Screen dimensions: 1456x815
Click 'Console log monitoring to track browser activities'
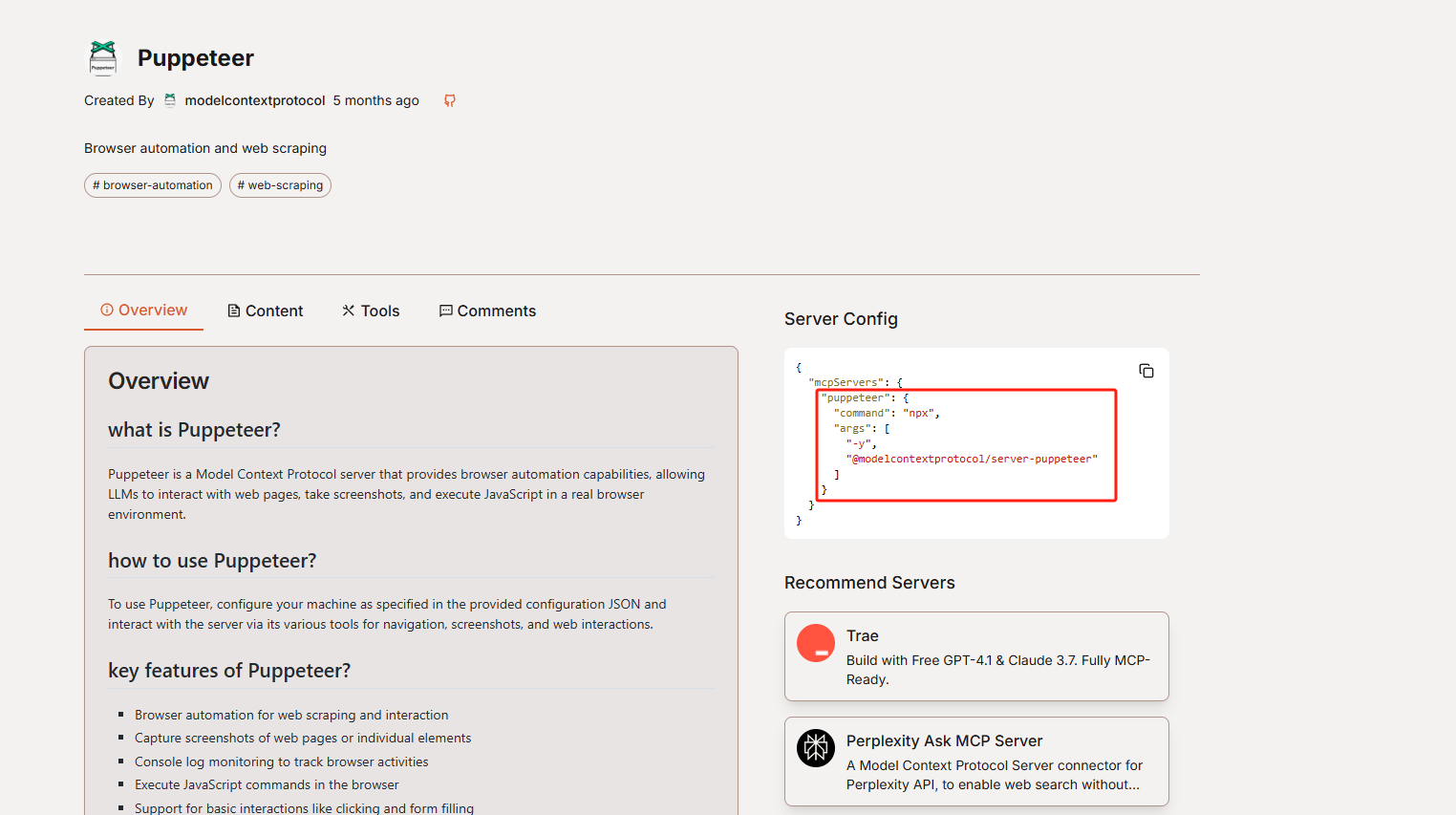[x=281, y=761]
